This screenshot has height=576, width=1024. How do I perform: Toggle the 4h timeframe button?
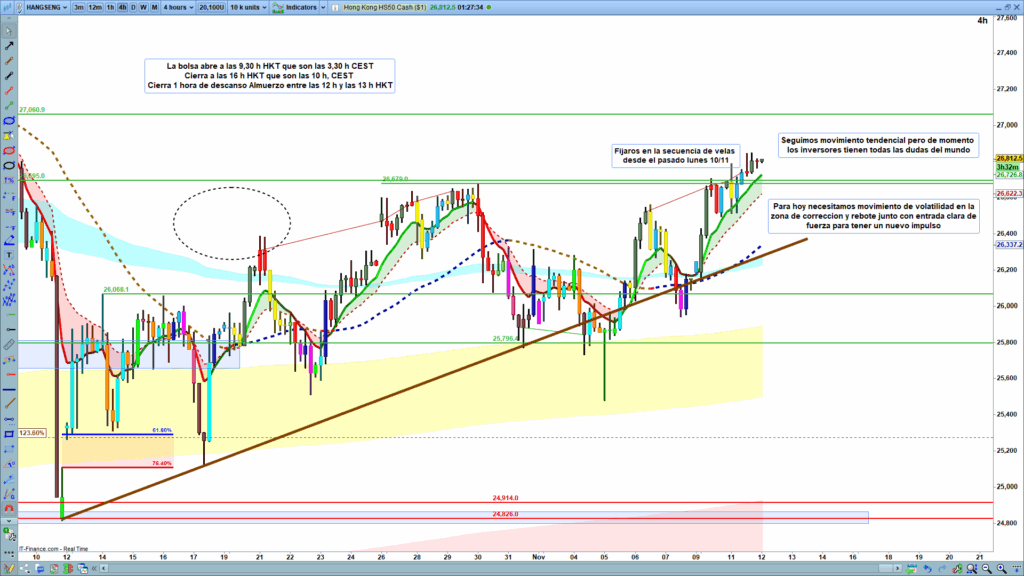coord(122,6)
